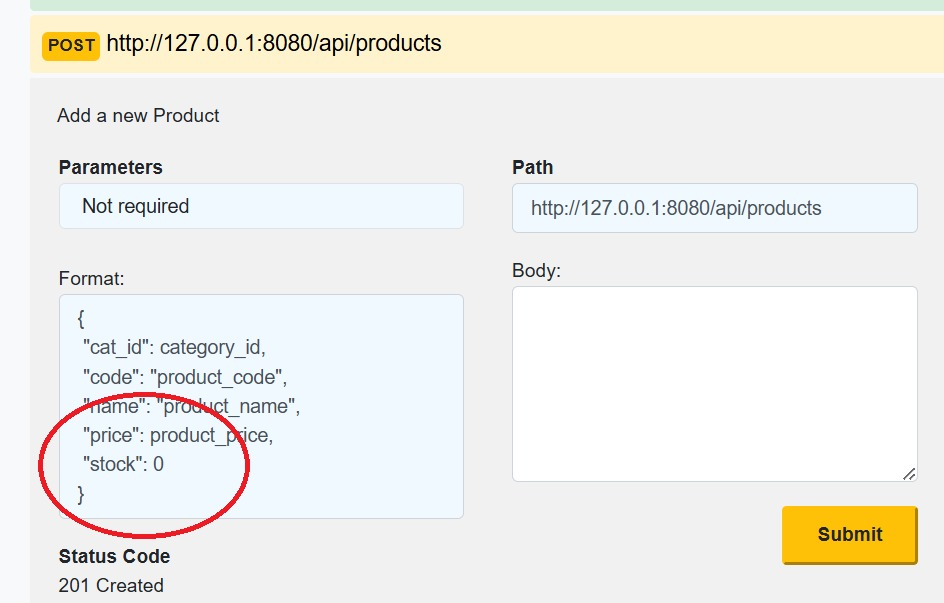The width and height of the screenshot is (944, 603).
Task: Click the Submit button
Action: pyautogui.click(x=849, y=534)
